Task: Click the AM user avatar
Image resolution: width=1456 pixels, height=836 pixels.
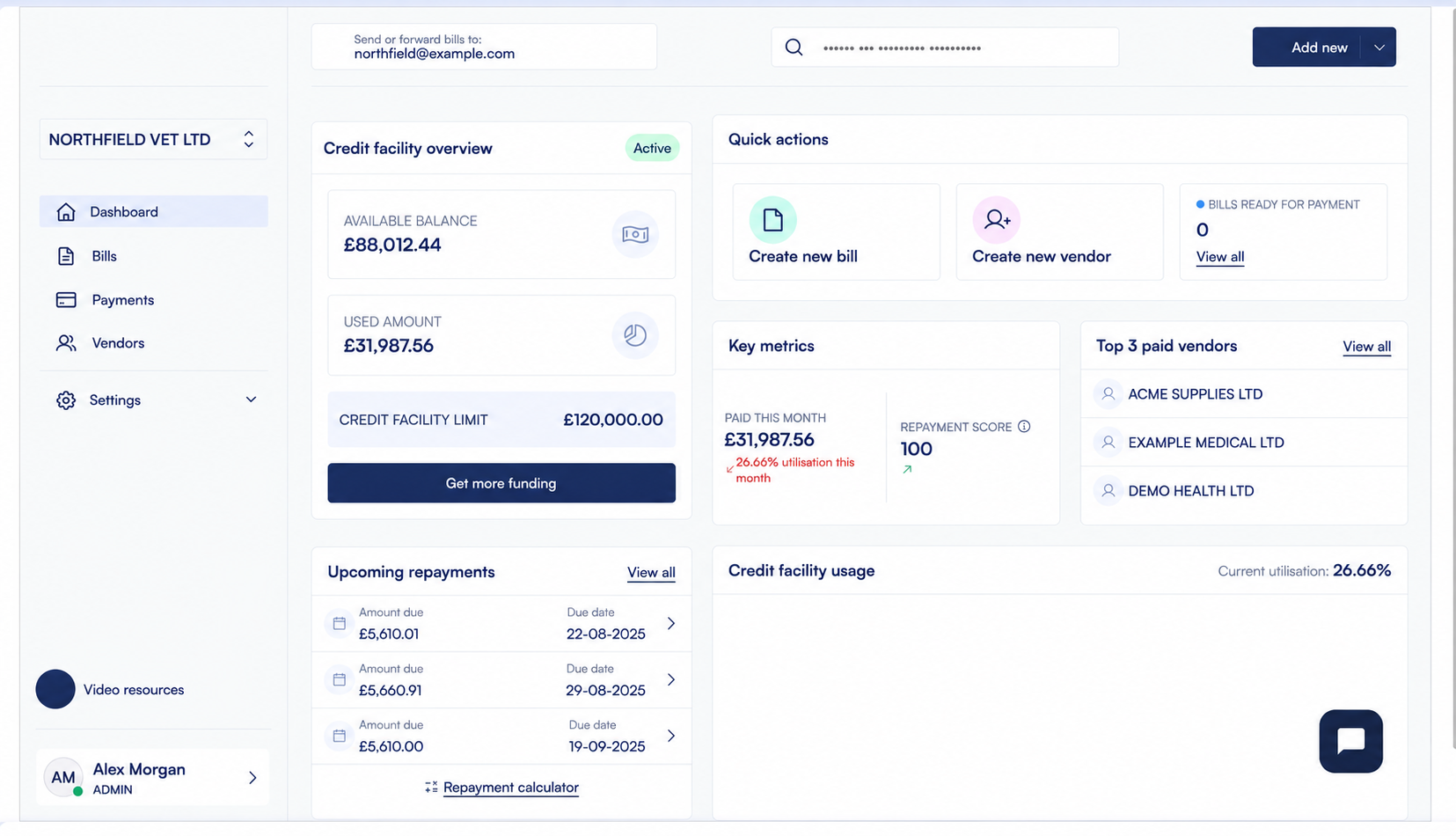Action: pyautogui.click(x=63, y=777)
